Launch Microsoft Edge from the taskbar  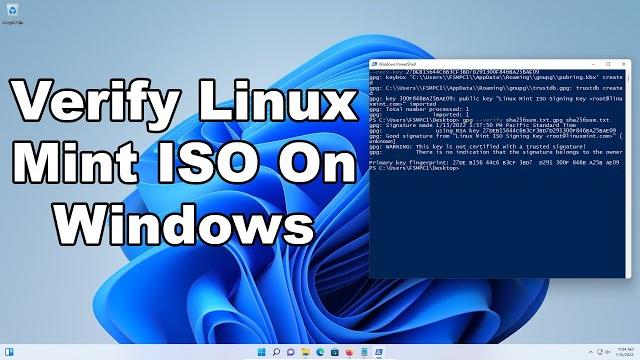tap(320, 352)
